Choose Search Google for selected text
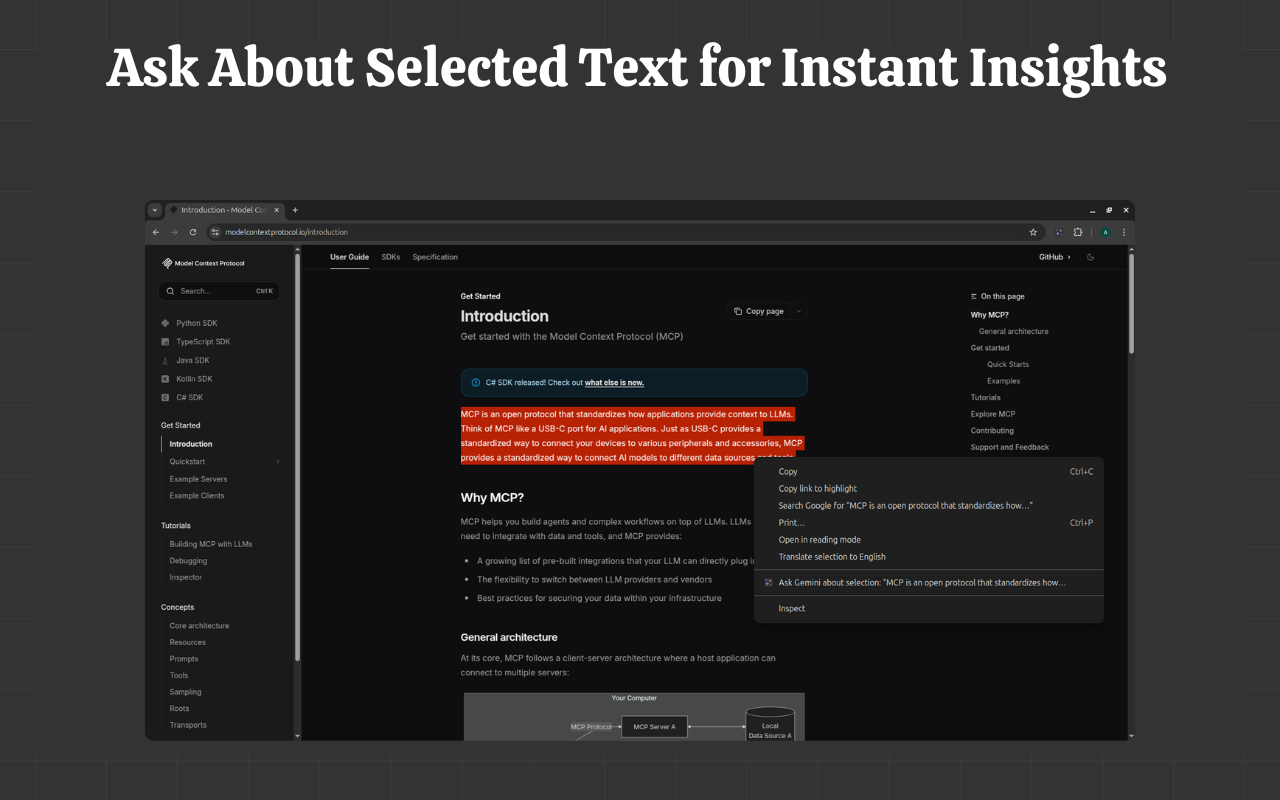This screenshot has width=1280, height=800. [929, 506]
